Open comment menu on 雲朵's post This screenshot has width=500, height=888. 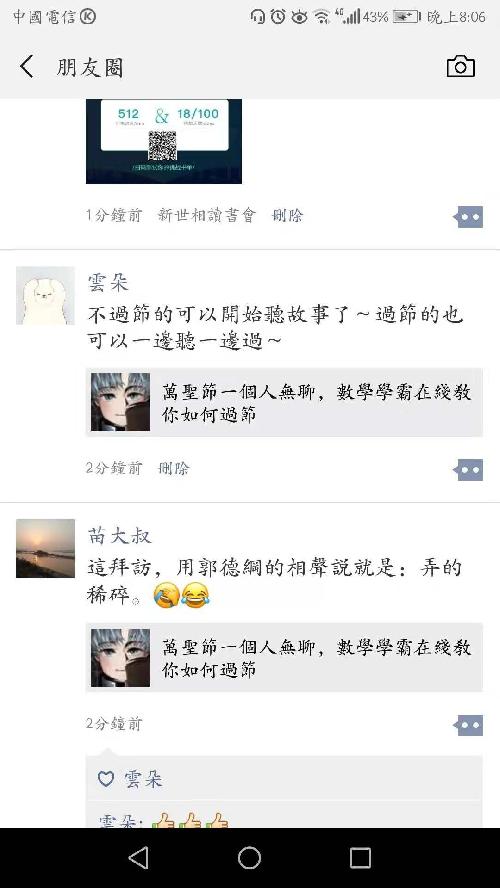[x=469, y=470]
